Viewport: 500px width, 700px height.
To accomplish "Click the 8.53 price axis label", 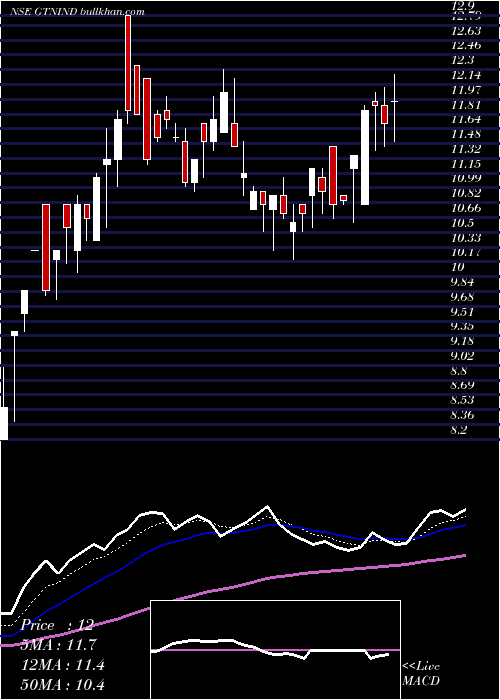I will point(462,400).
